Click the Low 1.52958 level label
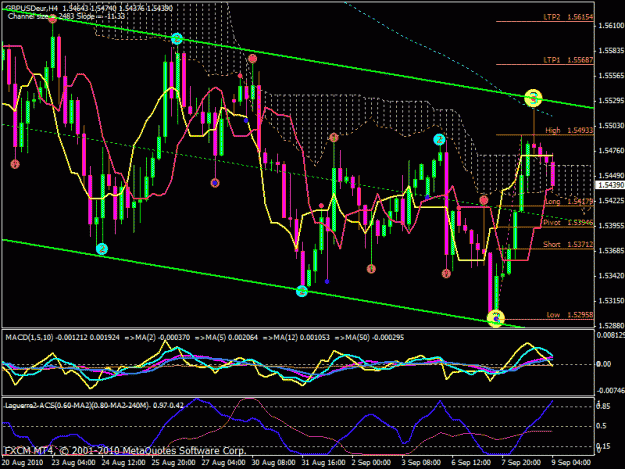 pos(570,315)
